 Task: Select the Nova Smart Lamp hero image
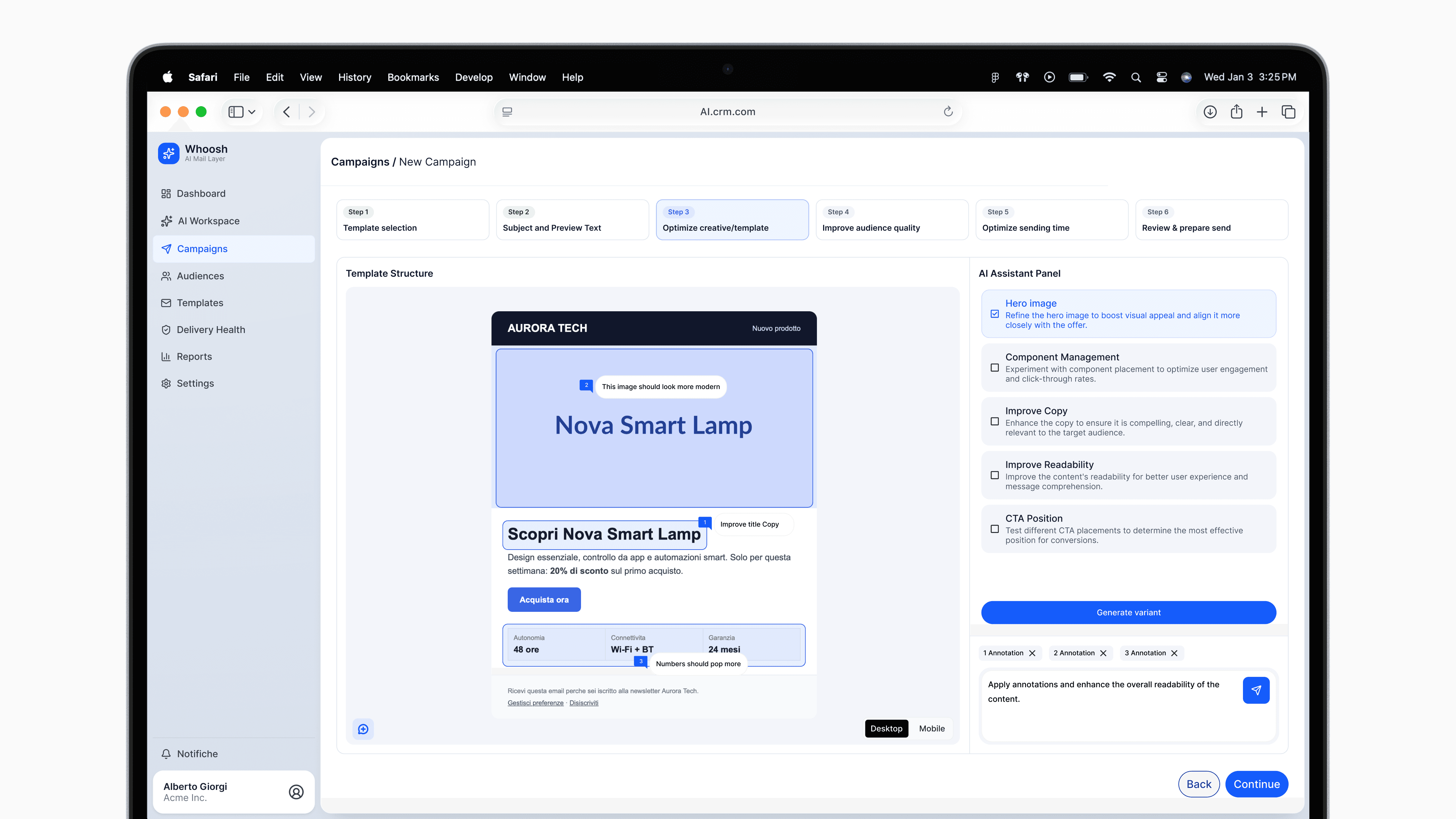(655, 429)
